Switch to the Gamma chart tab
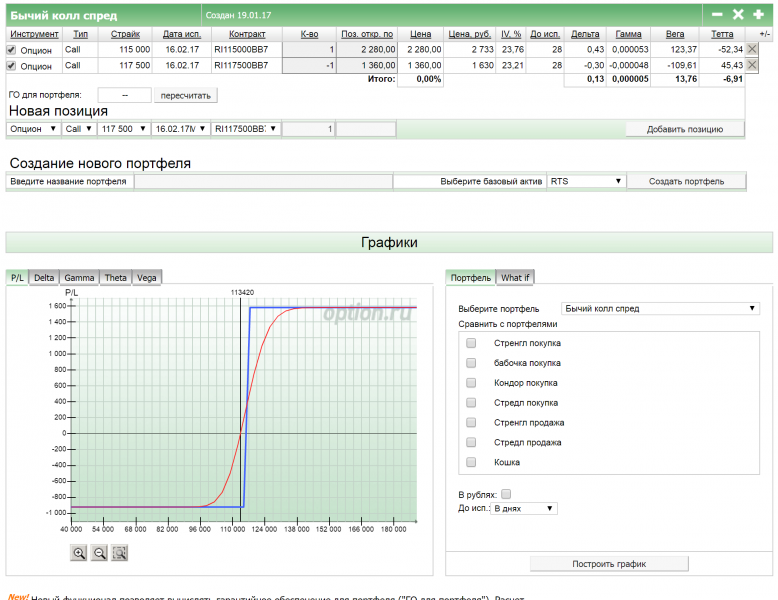The height and width of the screenshot is (600, 778). pos(79,277)
